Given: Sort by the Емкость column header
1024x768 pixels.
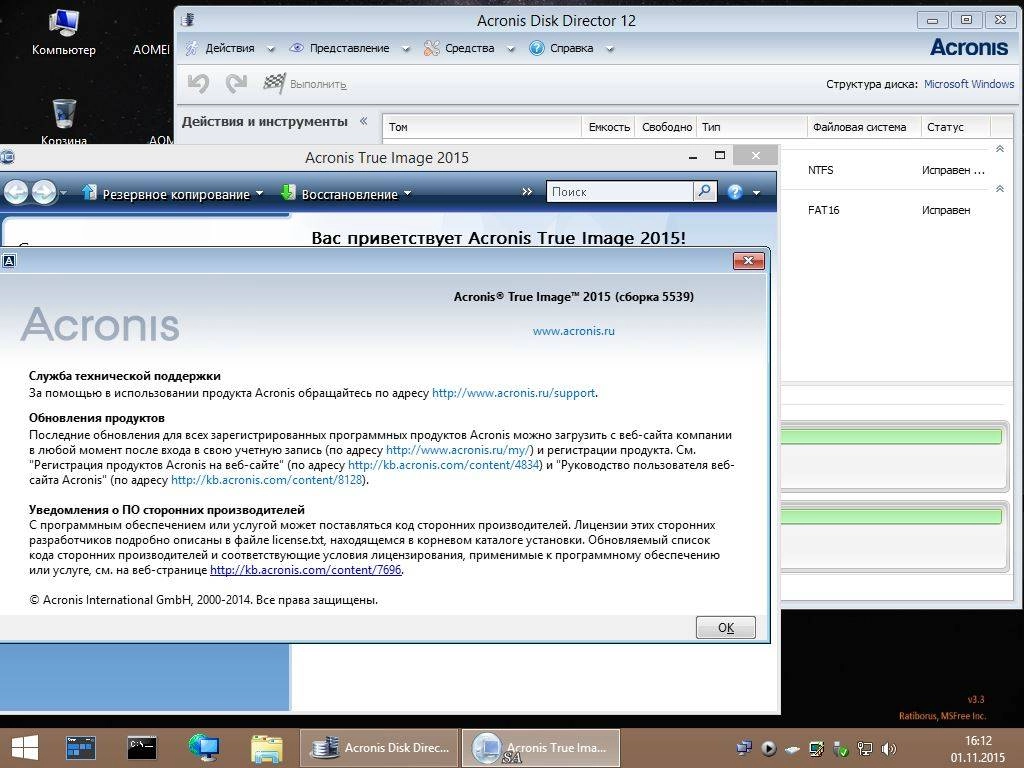Looking at the screenshot, I should click(609, 127).
